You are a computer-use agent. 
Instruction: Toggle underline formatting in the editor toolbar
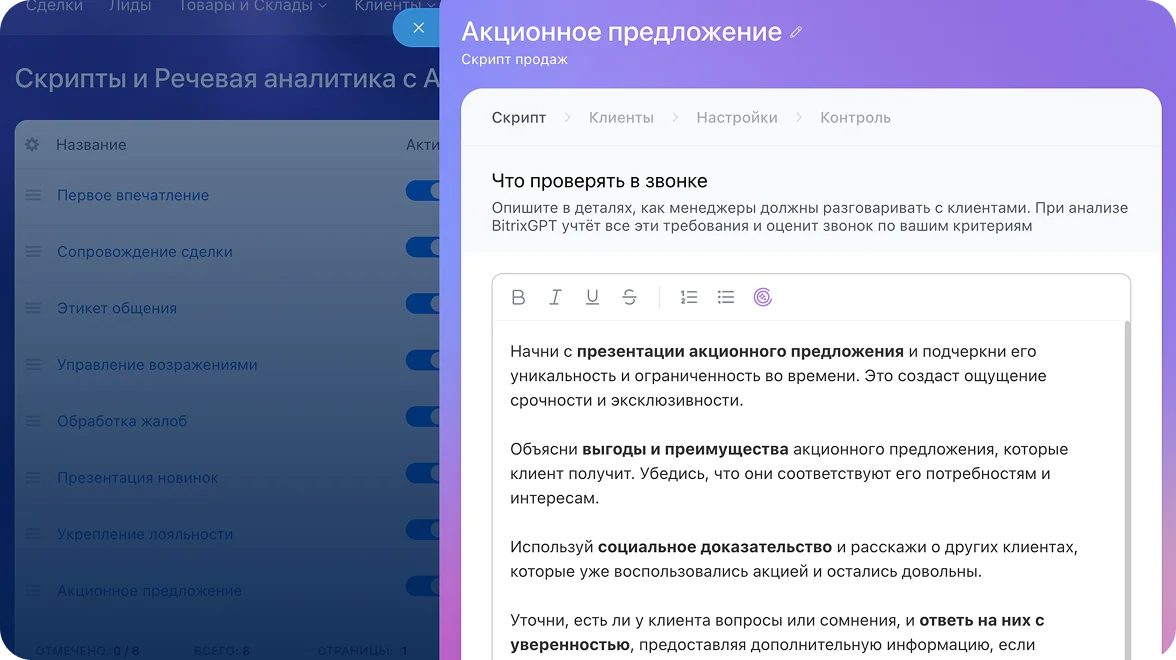coord(592,297)
